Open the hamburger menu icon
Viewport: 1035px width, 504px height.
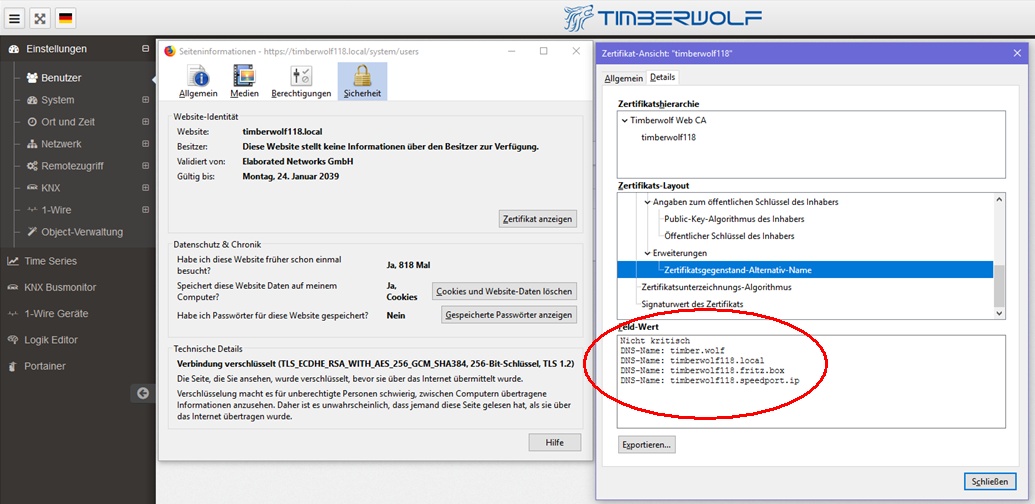[15, 18]
